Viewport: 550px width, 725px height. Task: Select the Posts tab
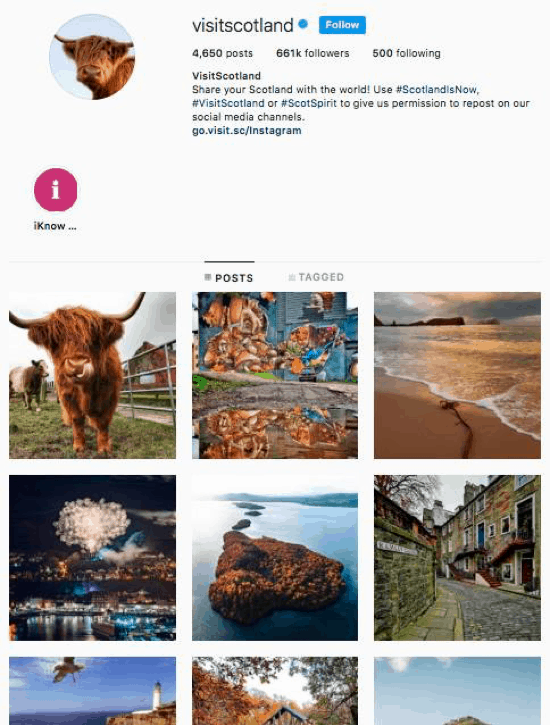point(229,278)
